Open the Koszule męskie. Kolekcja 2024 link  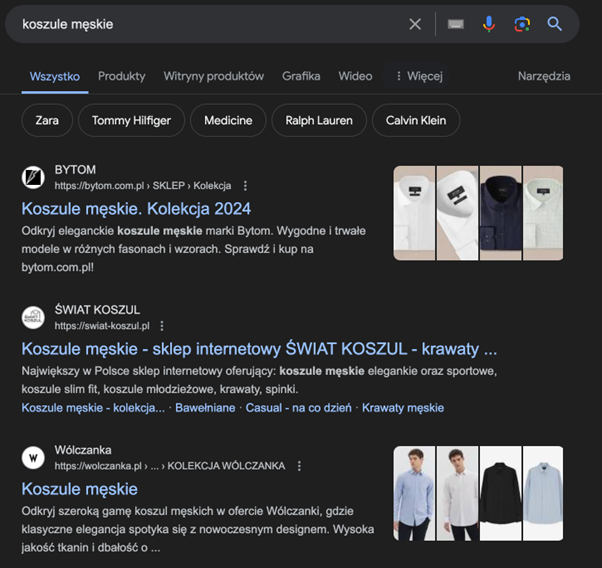136,209
